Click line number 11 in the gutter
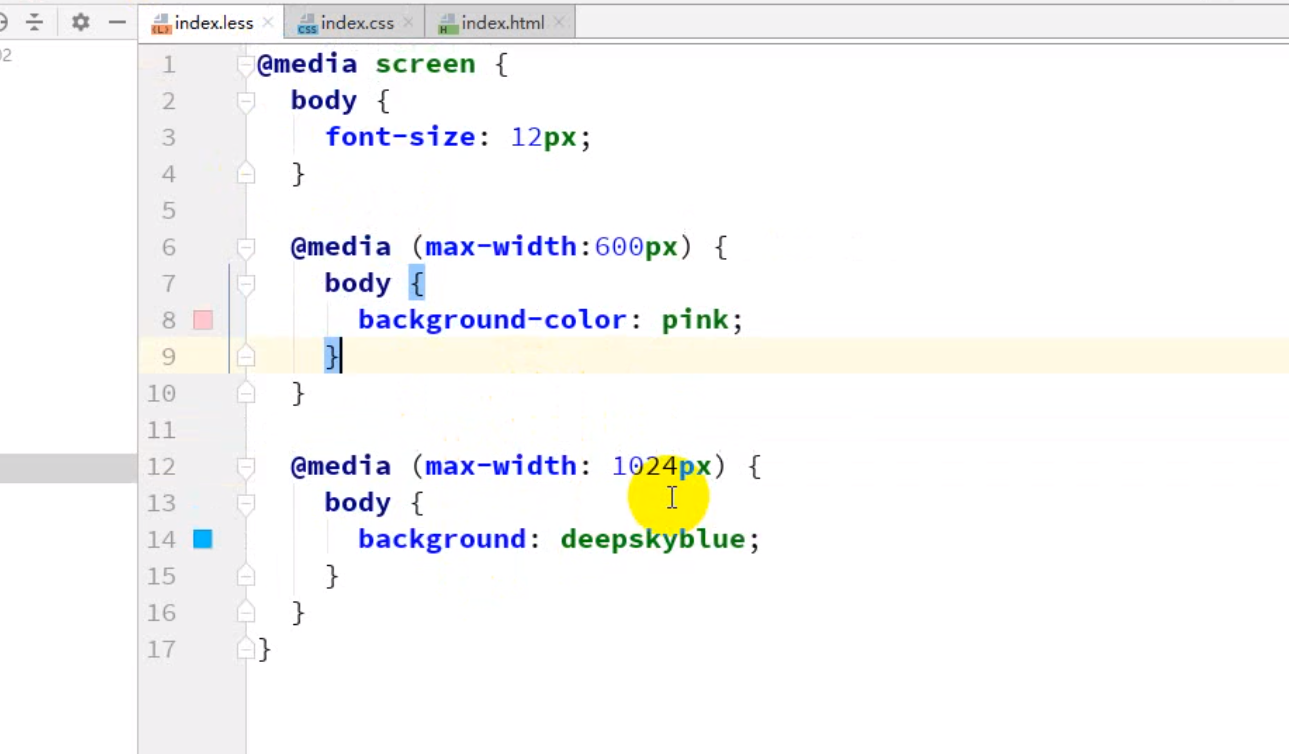 tap(160, 430)
